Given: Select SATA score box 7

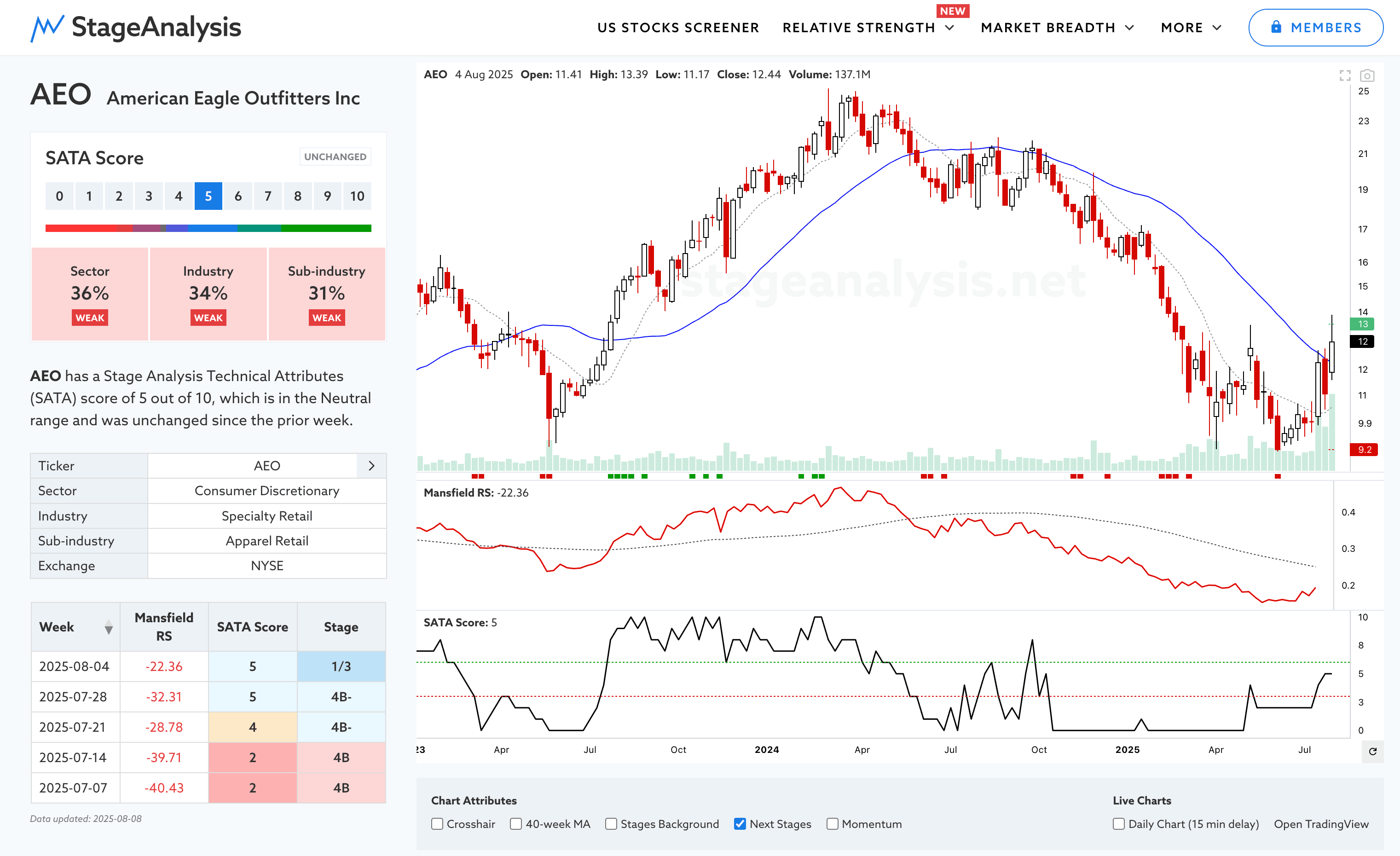Looking at the screenshot, I should pyautogui.click(x=267, y=196).
